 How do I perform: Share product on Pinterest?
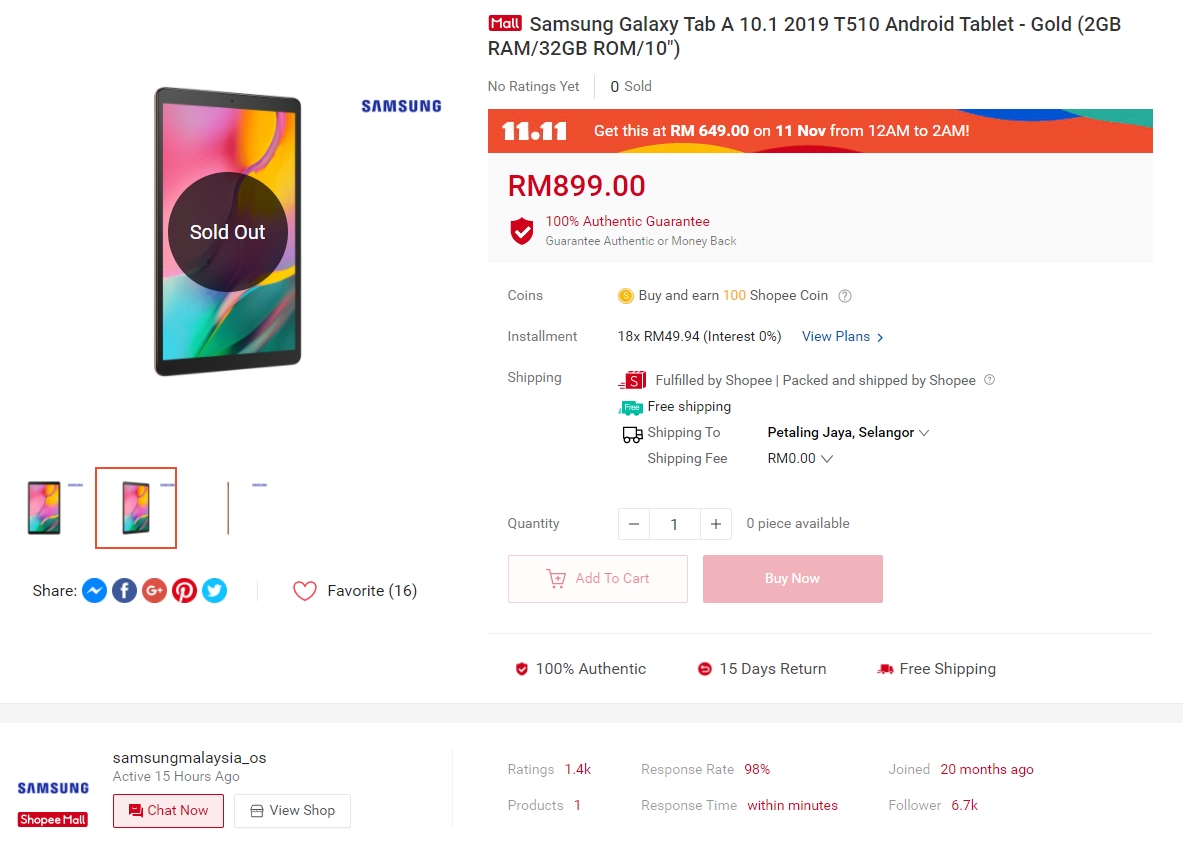pyautogui.click(x=184, y=591)
